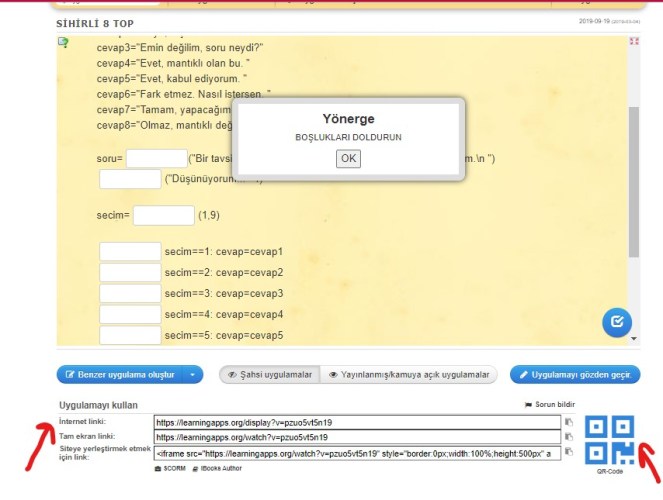This screenshot has width=663, height=500.
Task: Click the blank field after soru=
Action: (x=156, y=158)
